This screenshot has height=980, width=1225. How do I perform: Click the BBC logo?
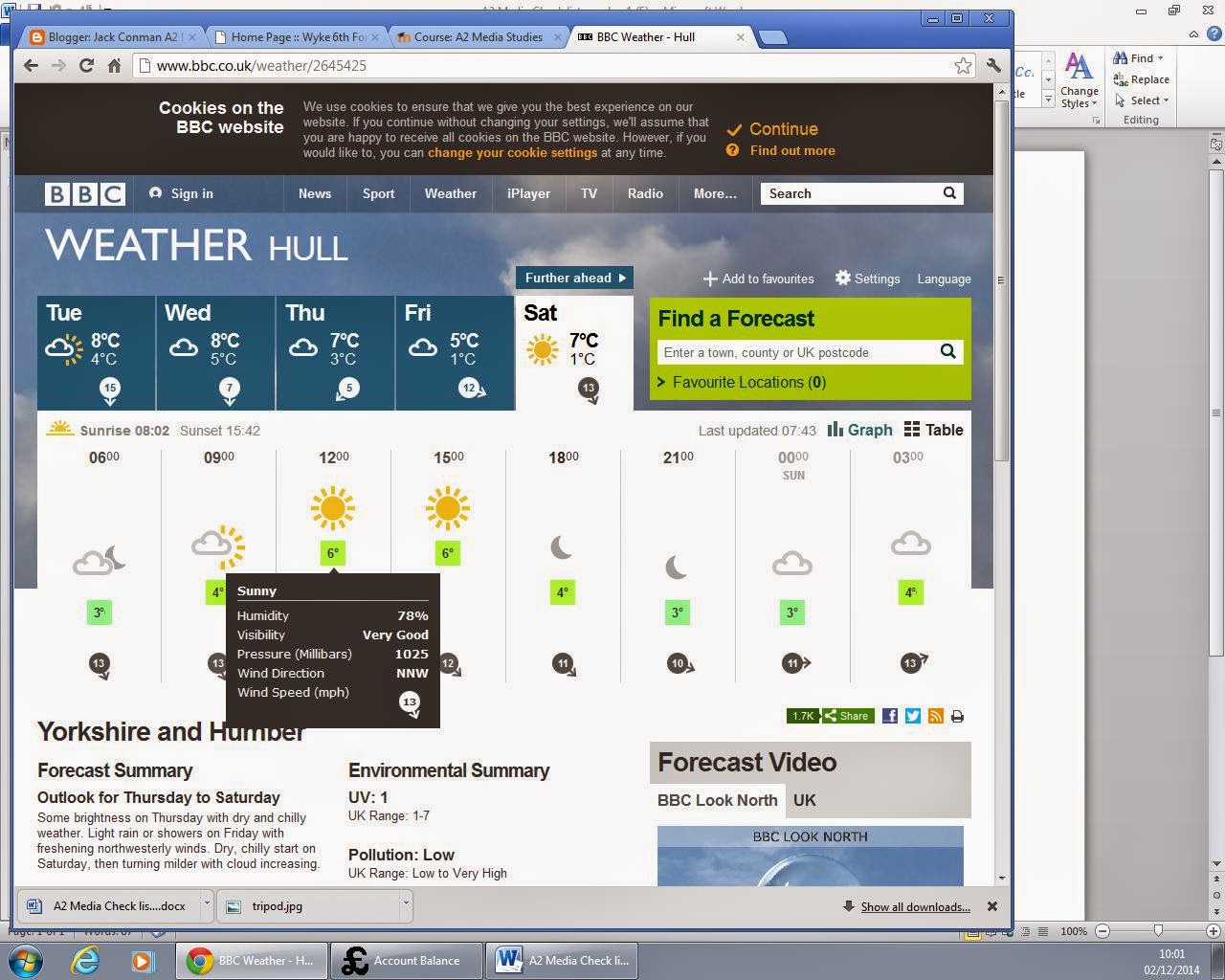(x=85, y=193)
